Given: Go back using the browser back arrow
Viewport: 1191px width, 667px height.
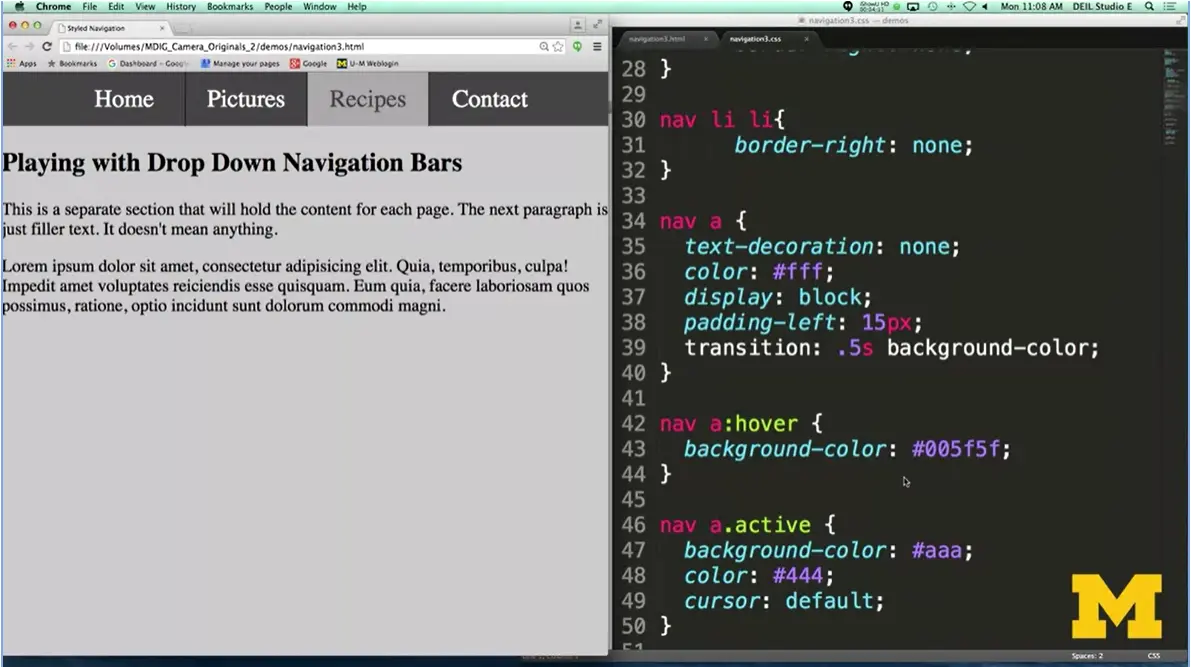Looking at the screenshot, I should 10,46.
